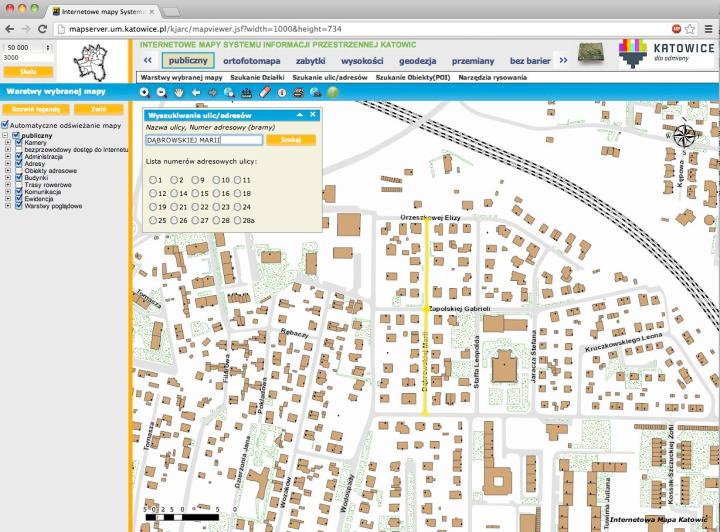Select the zoom out magnifier tool
Screen dimensions: 720x532
[161, 92]
